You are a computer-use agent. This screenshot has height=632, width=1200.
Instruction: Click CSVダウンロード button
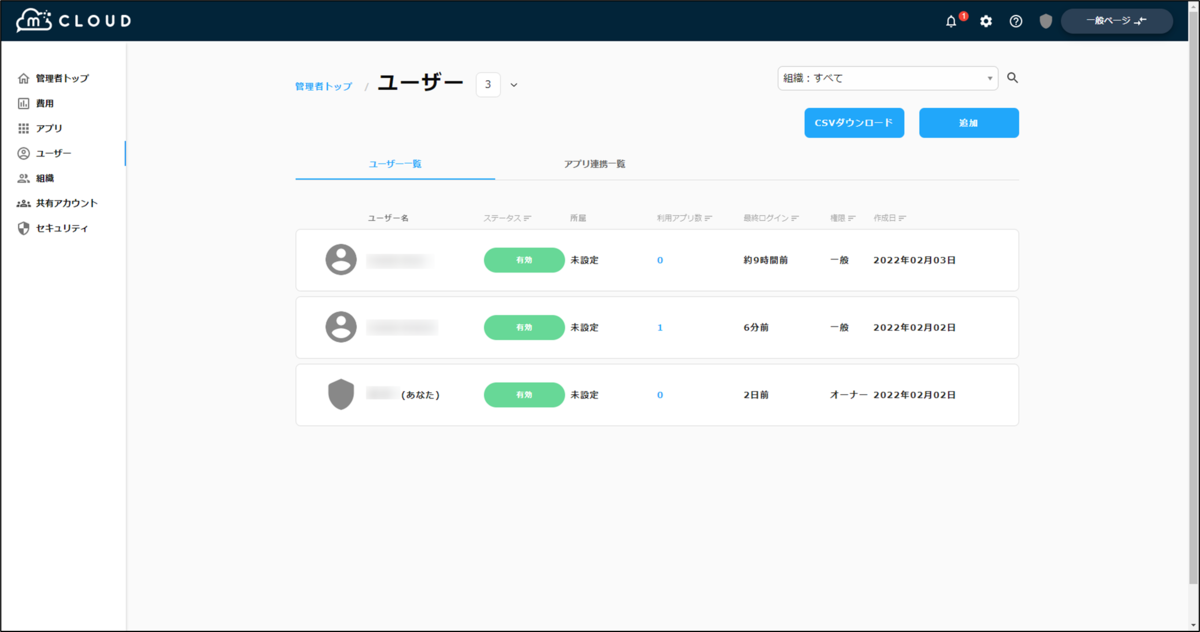(854, 123)
